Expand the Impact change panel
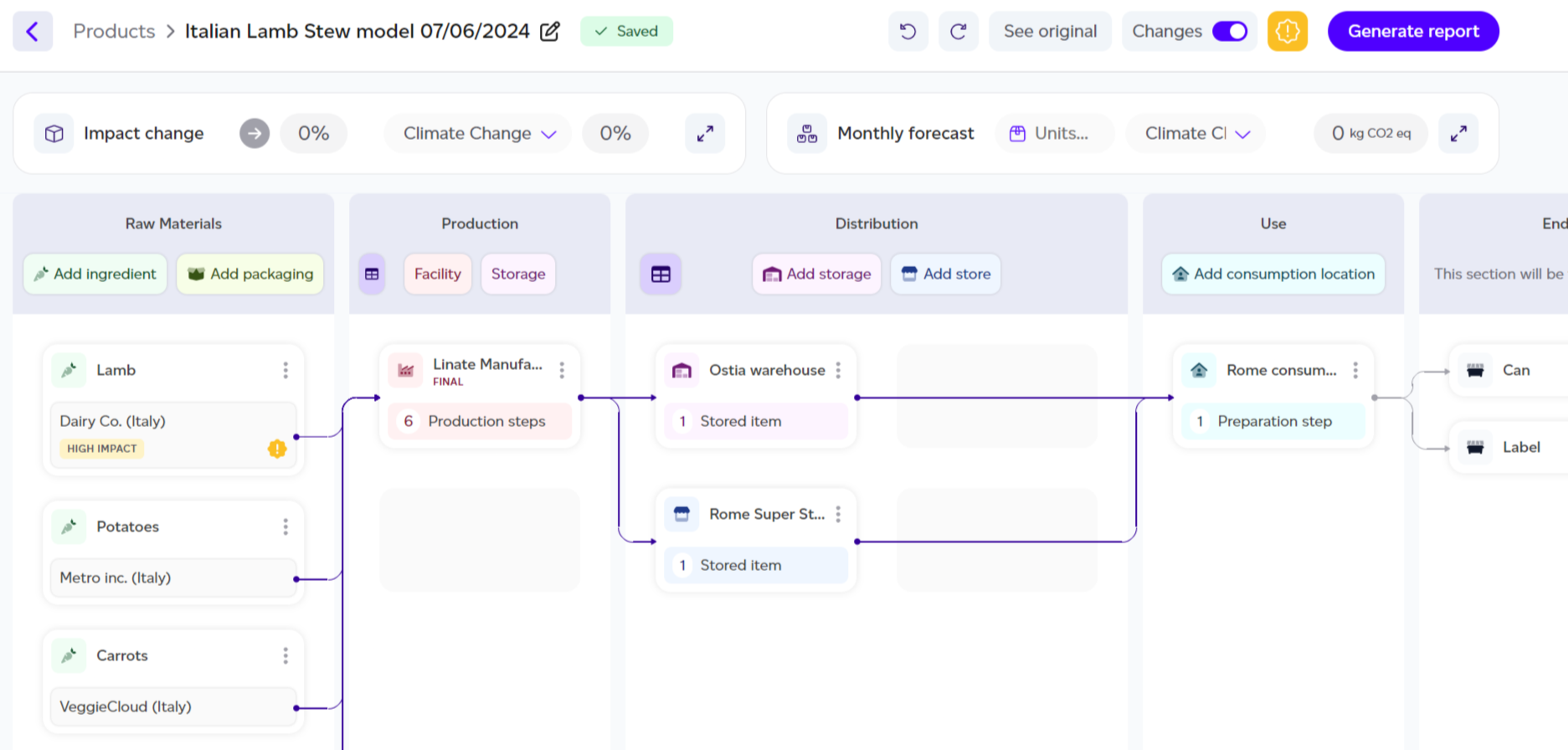Viewport: 1568px width, 750px height. [705, 133]
